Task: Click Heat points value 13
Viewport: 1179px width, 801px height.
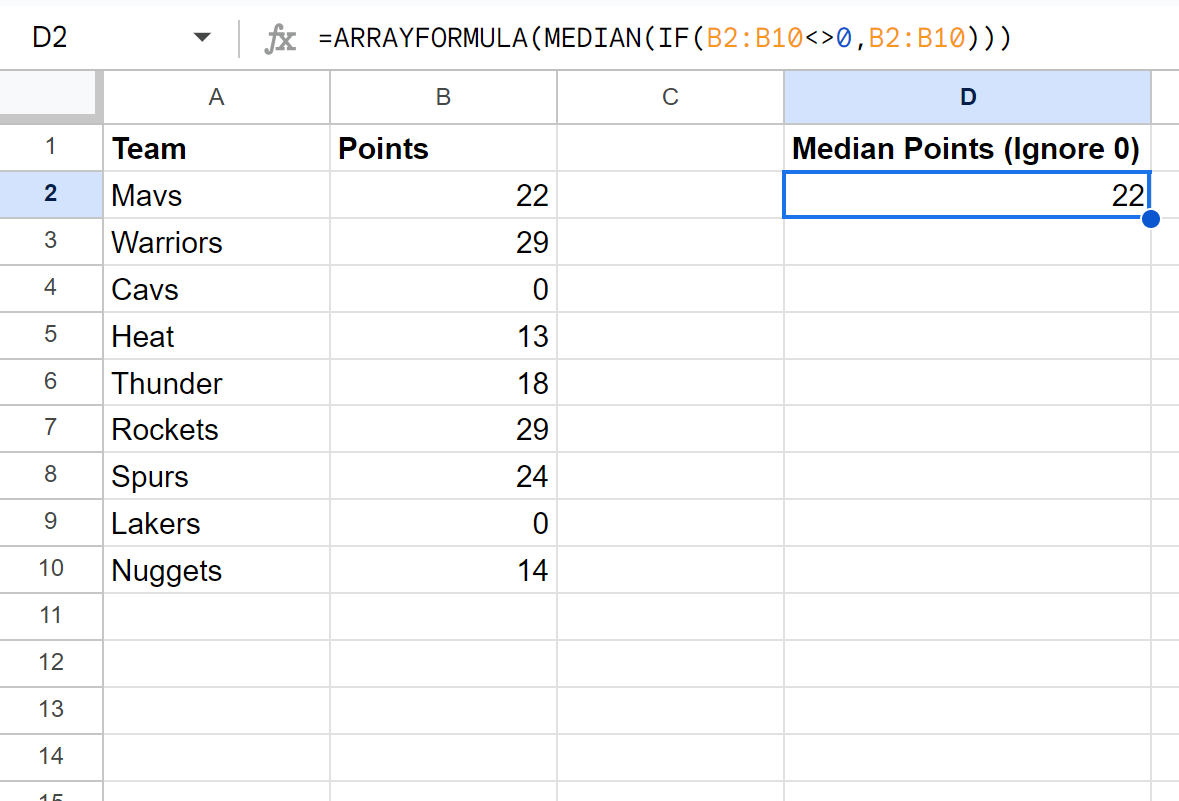Action: (443, 335)
